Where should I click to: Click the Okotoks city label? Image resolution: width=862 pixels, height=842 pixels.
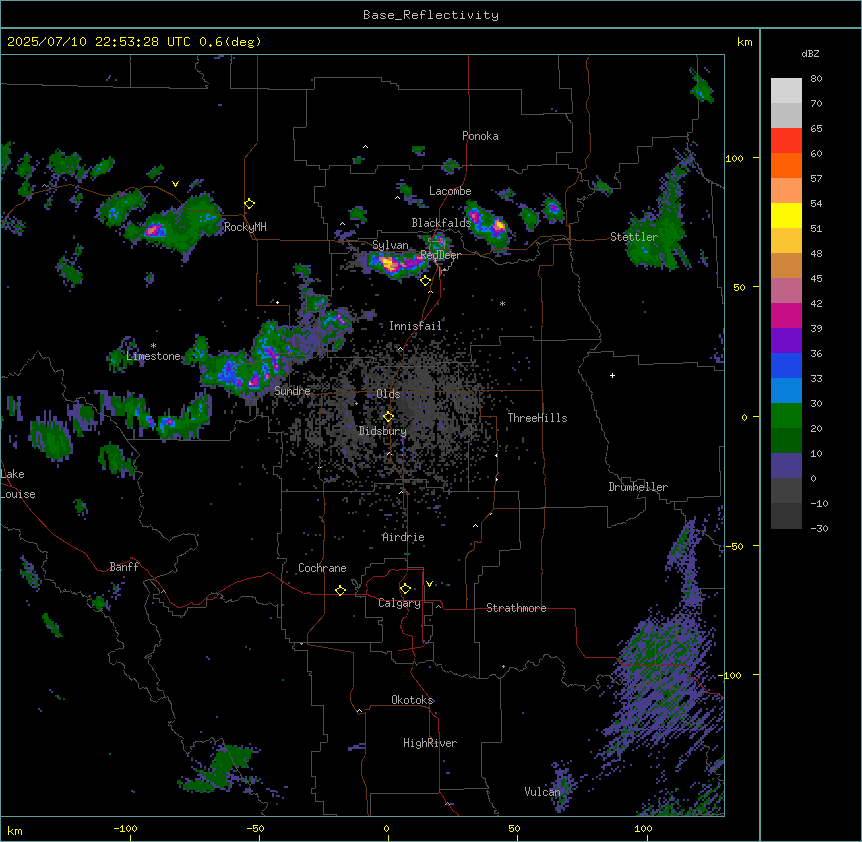coord(412,700)
